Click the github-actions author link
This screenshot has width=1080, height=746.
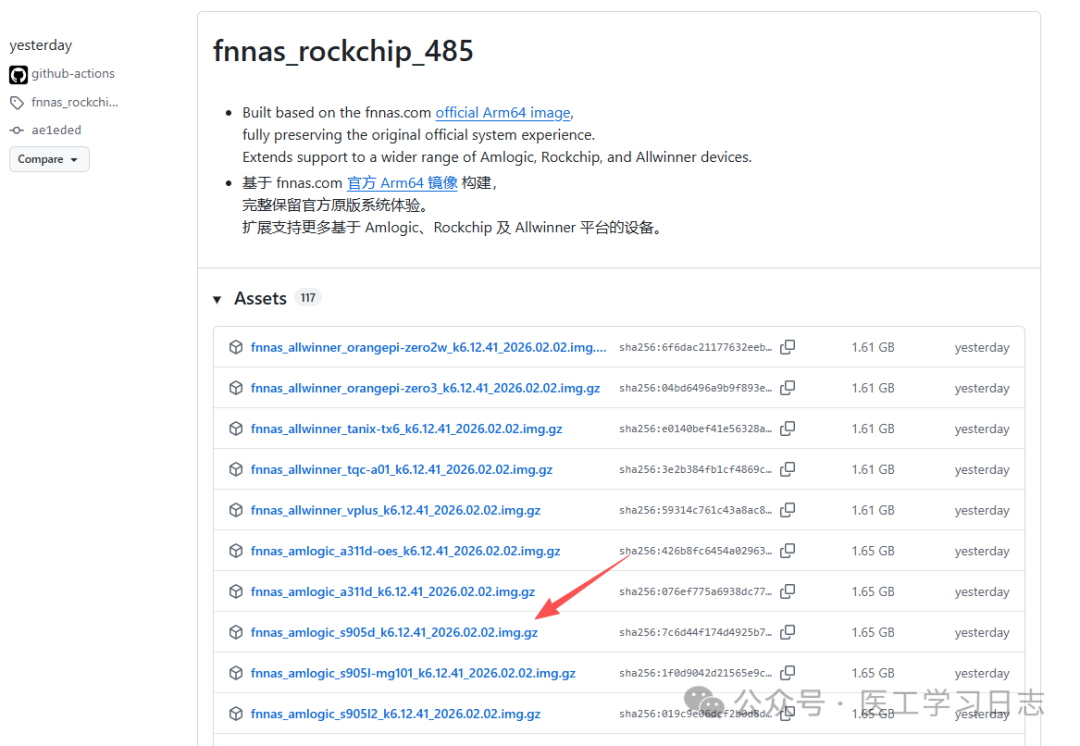click(73, 74)
